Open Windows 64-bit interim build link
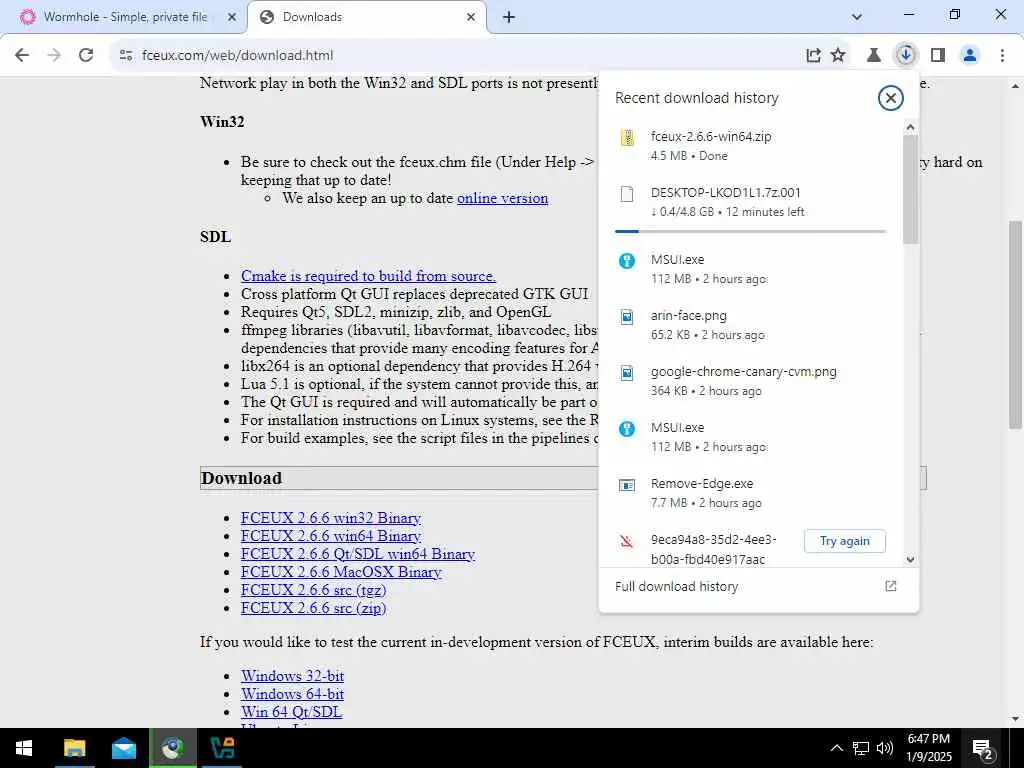 293,694
